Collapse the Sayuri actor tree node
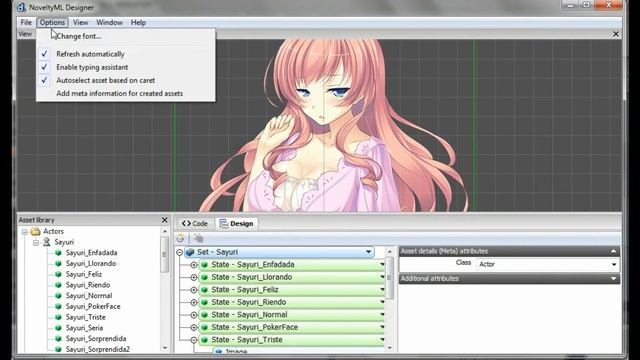The height and width of the screenshot is (360, 640). click(x=36, y=242)
